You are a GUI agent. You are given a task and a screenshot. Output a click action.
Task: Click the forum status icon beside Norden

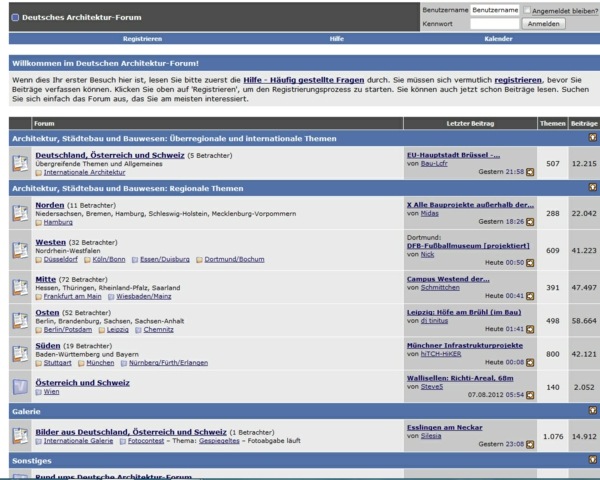point(20,213)
